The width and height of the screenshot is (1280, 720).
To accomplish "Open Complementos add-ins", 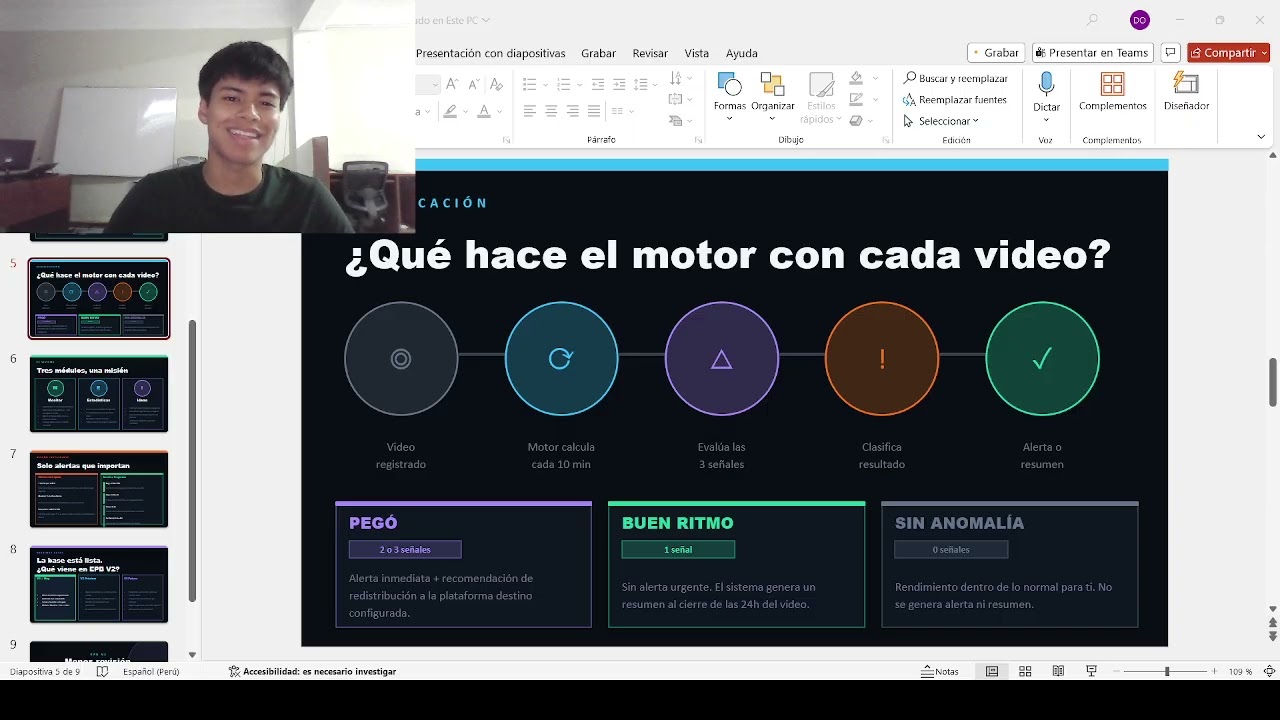I will coord(1112,92).
